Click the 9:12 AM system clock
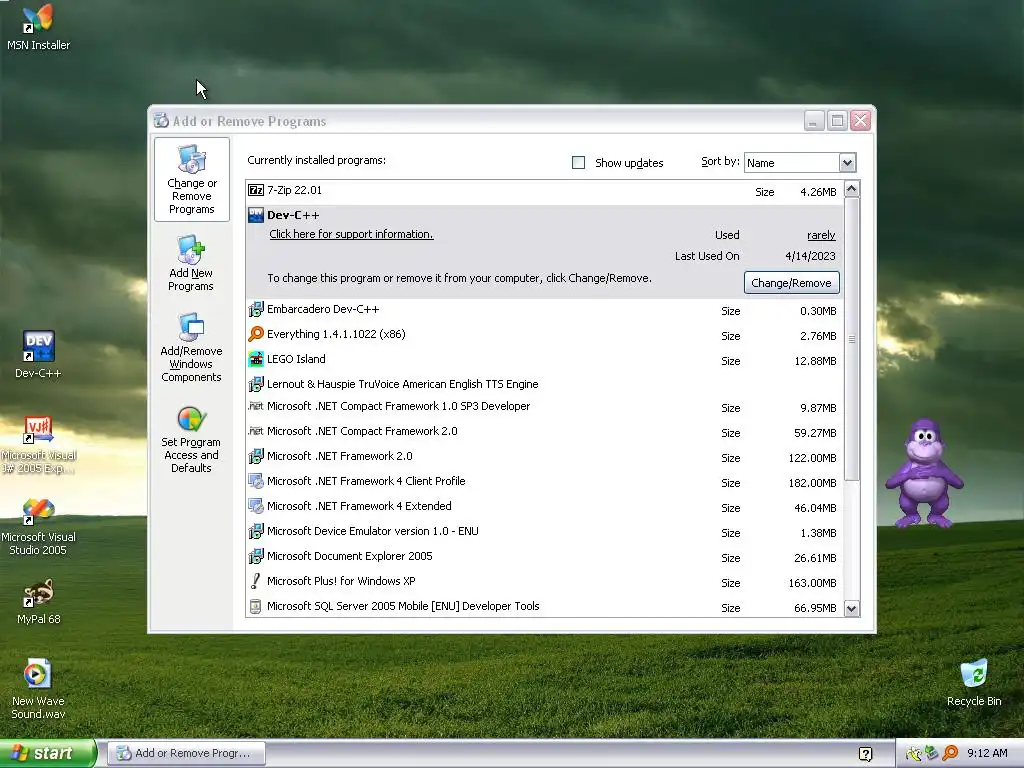Image resolution: width=1024 pixels, height=768 pixels. pyautogui.click(x=987, y=754)
